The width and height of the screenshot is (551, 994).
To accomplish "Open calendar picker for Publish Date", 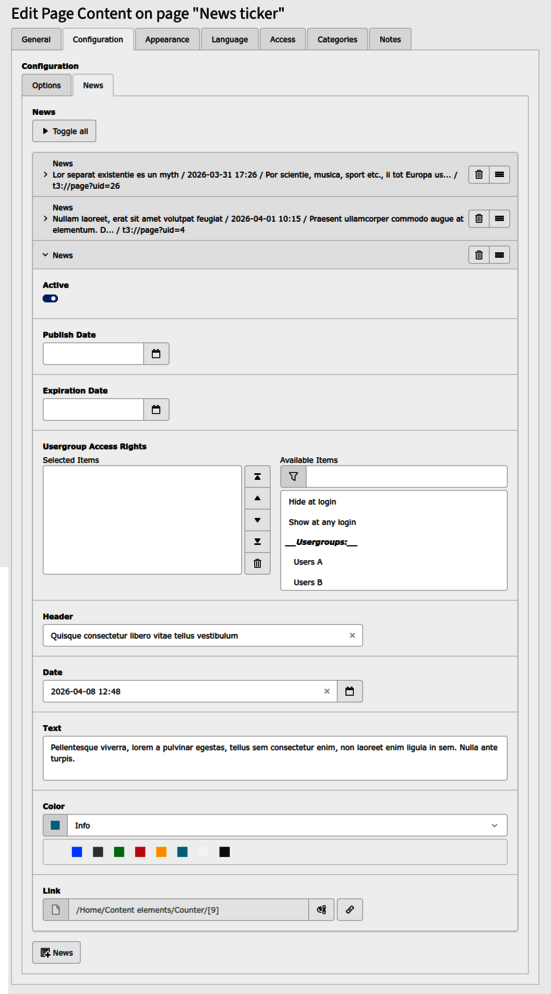I will (156, 354).
